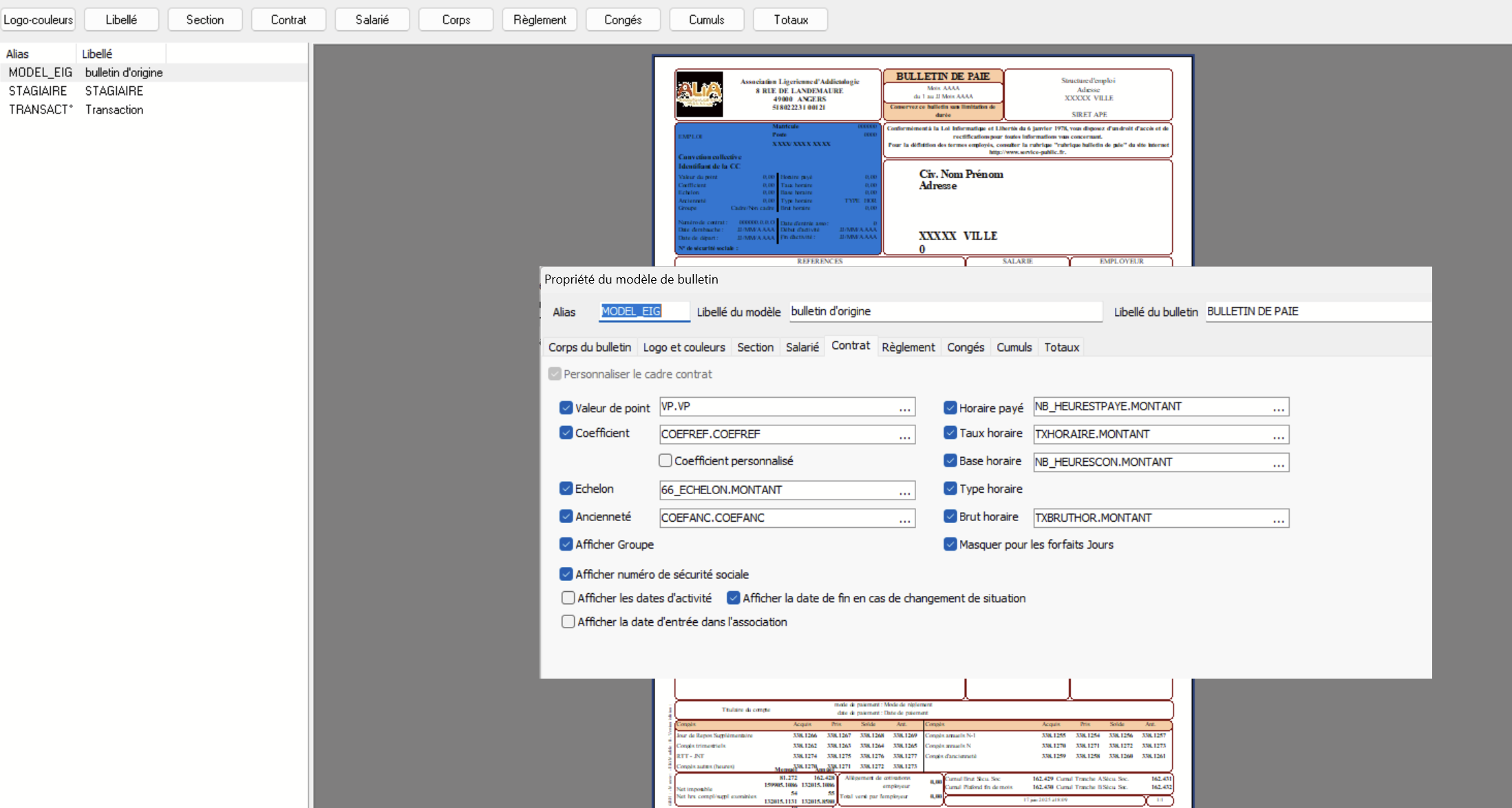Enable Afficher les dates d'activité
Image resolution: width=1512 pixels, height=808 pixels.
click(568, 598)
